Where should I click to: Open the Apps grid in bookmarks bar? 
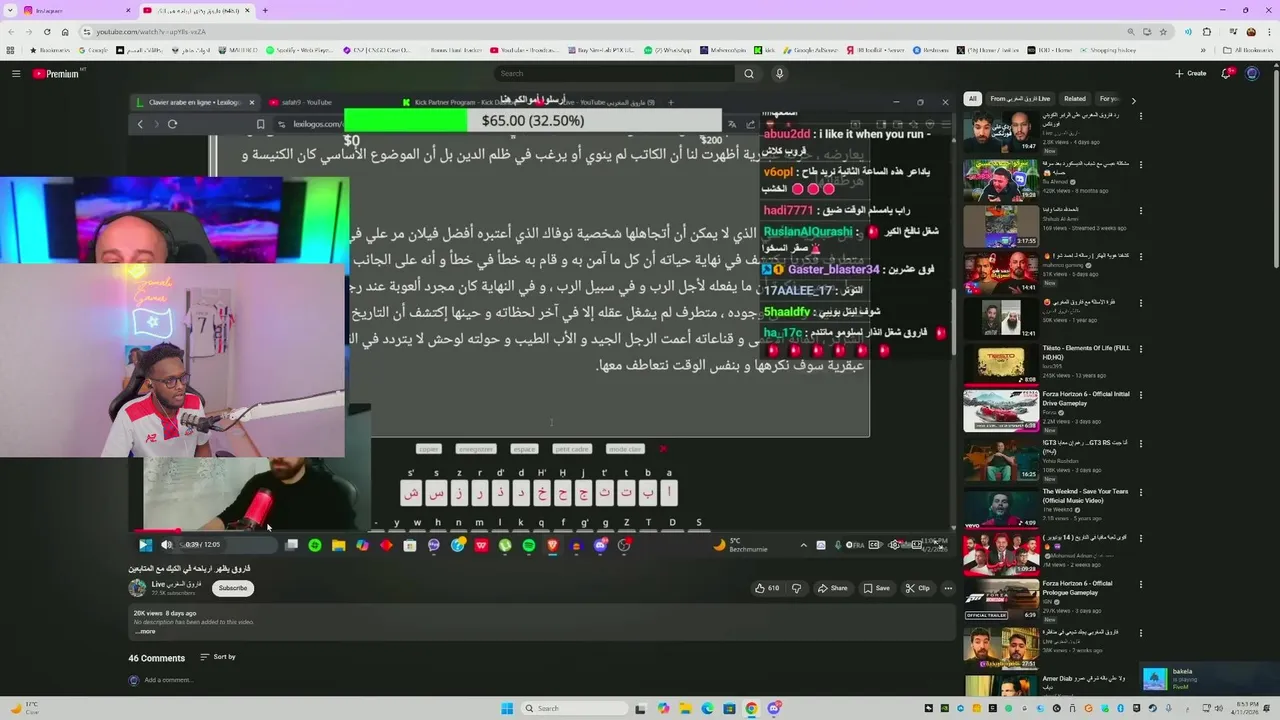point(11,50)
